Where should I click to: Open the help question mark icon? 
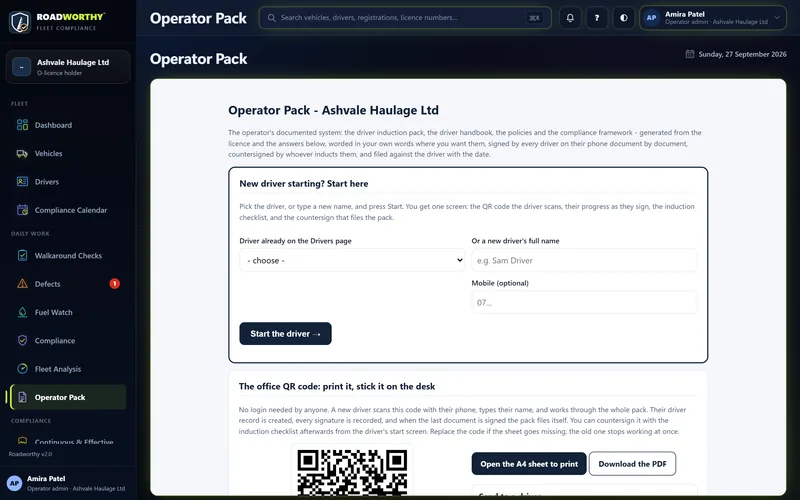tap(597, 18)
